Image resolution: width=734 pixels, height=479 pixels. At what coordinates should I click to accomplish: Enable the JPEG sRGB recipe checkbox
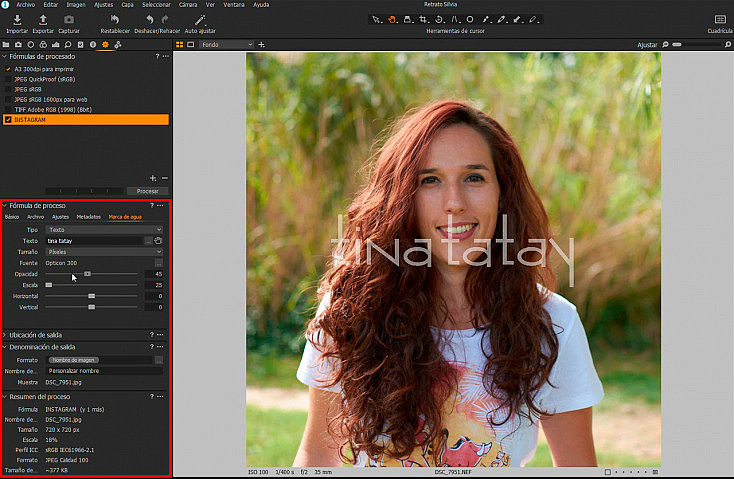pos(8,89)
